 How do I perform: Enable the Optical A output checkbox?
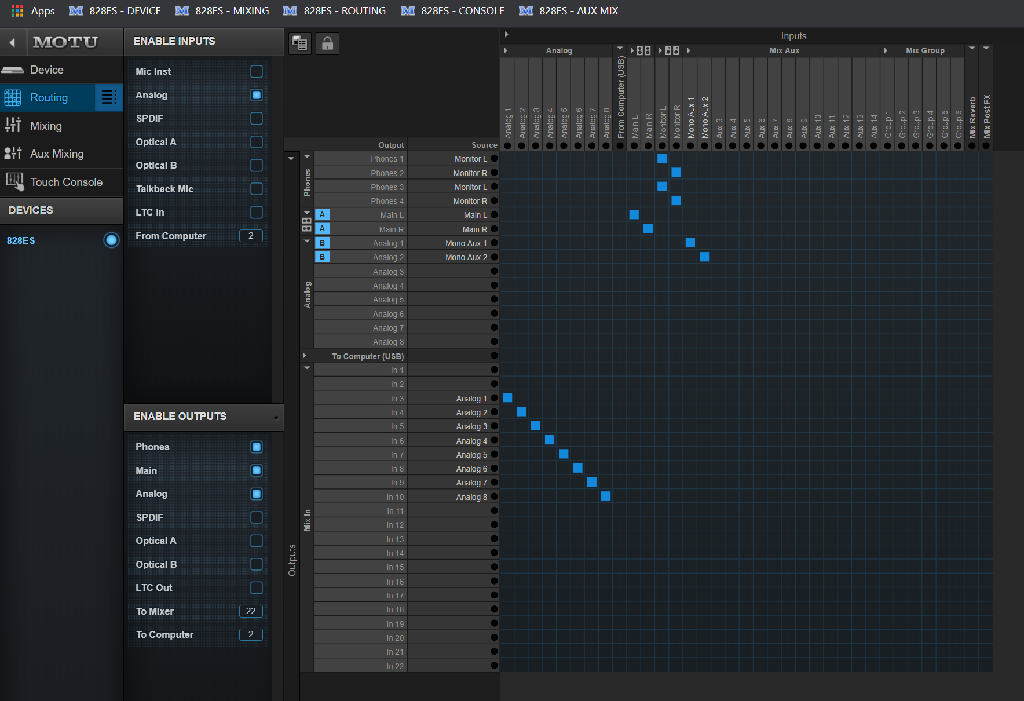[x=257, y=541]
